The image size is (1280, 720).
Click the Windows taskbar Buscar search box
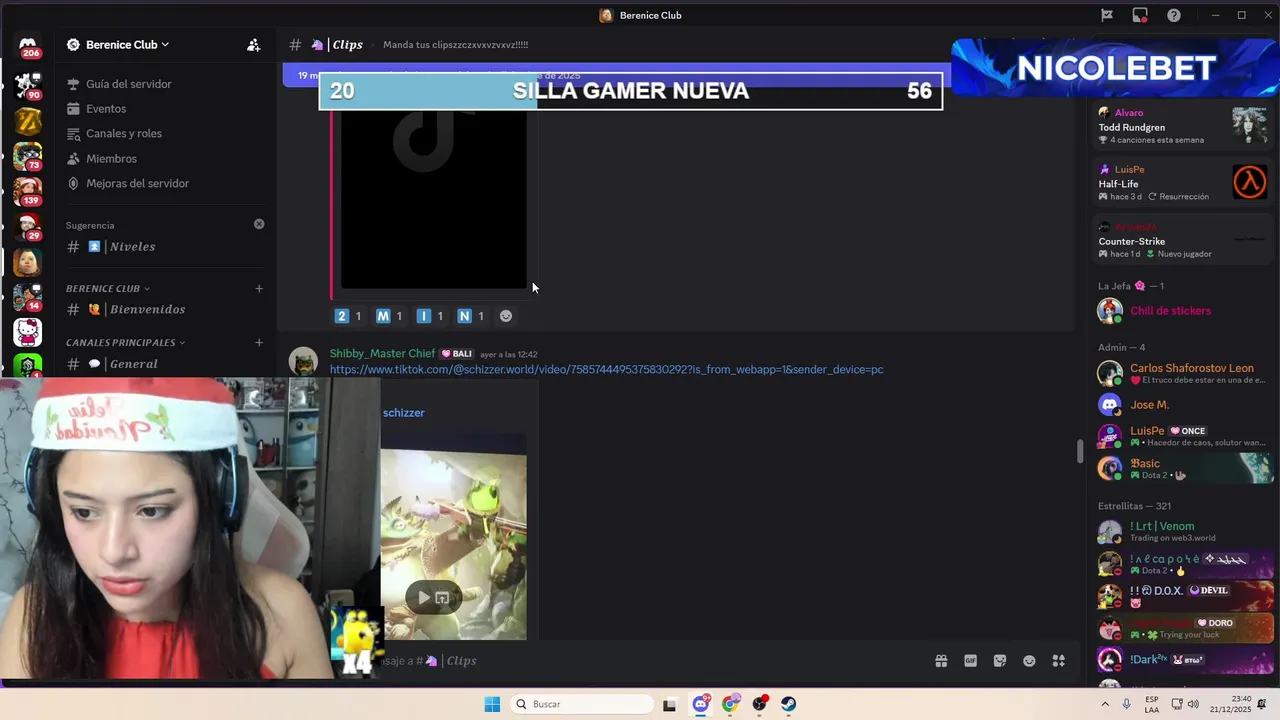tap(583, 704)
